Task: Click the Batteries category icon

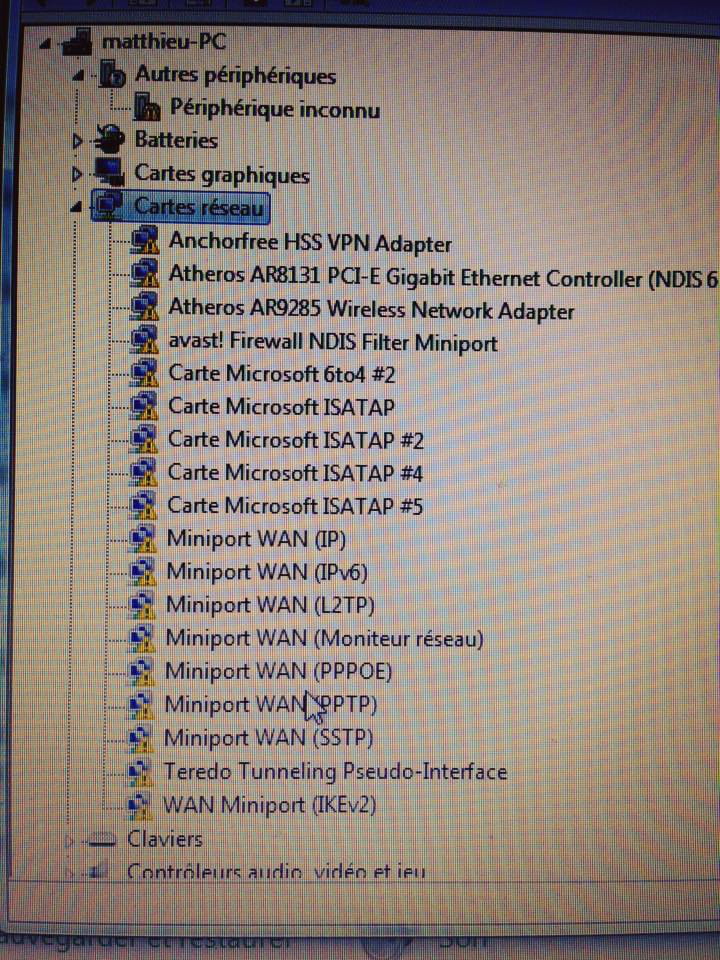Action: 109,140
